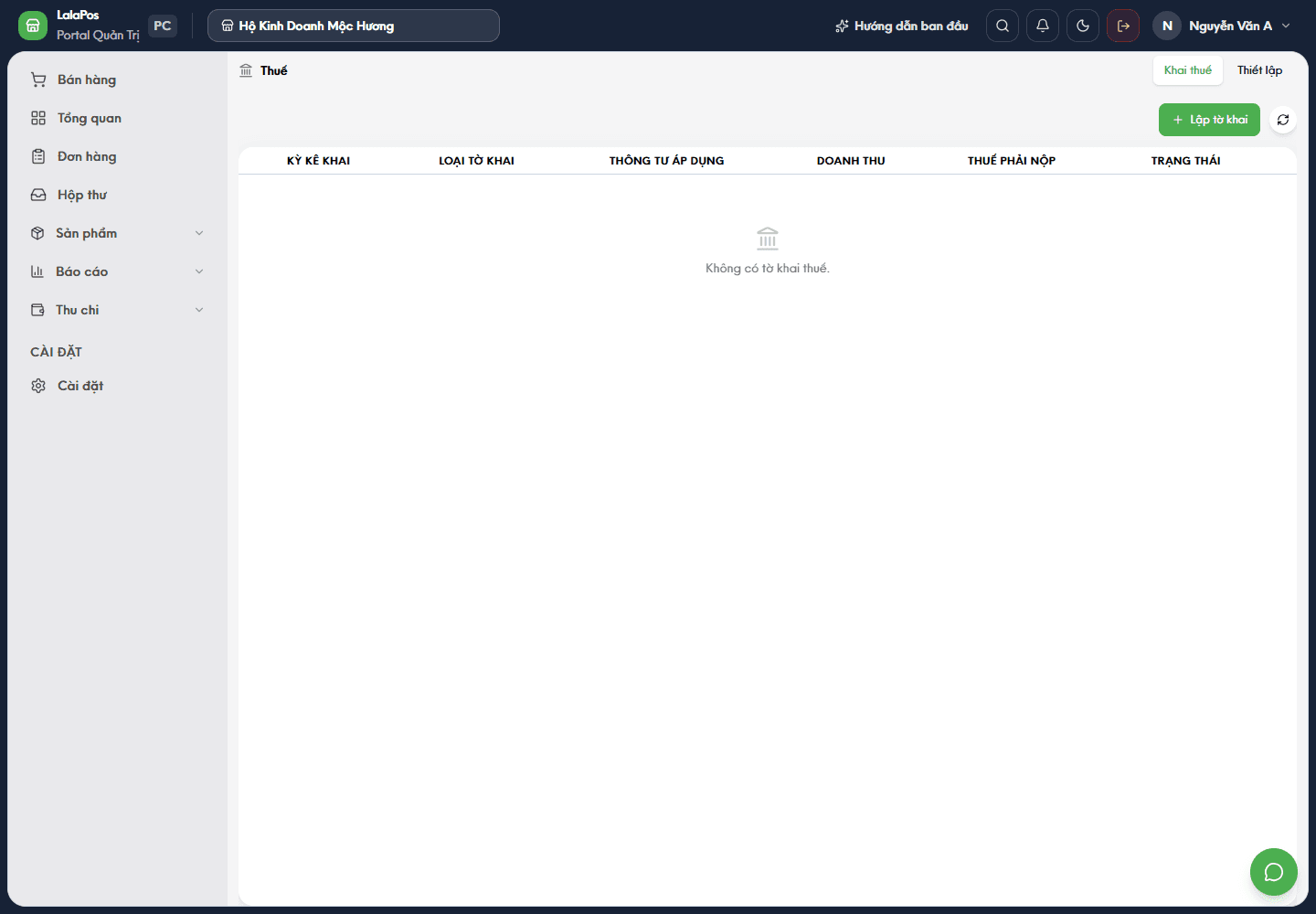
Task: Open Hướng dẫn ban đầu guide
Action: point(901,26)
